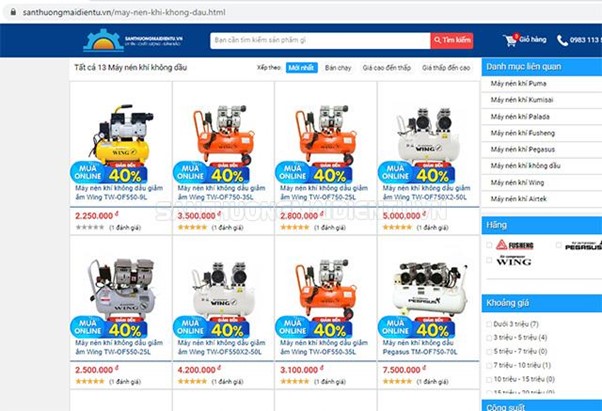Image resolution: width=602 pixels, height=411 pixels.
Task: Sort by Giá thấp đến cao
Action: point(446,68)
